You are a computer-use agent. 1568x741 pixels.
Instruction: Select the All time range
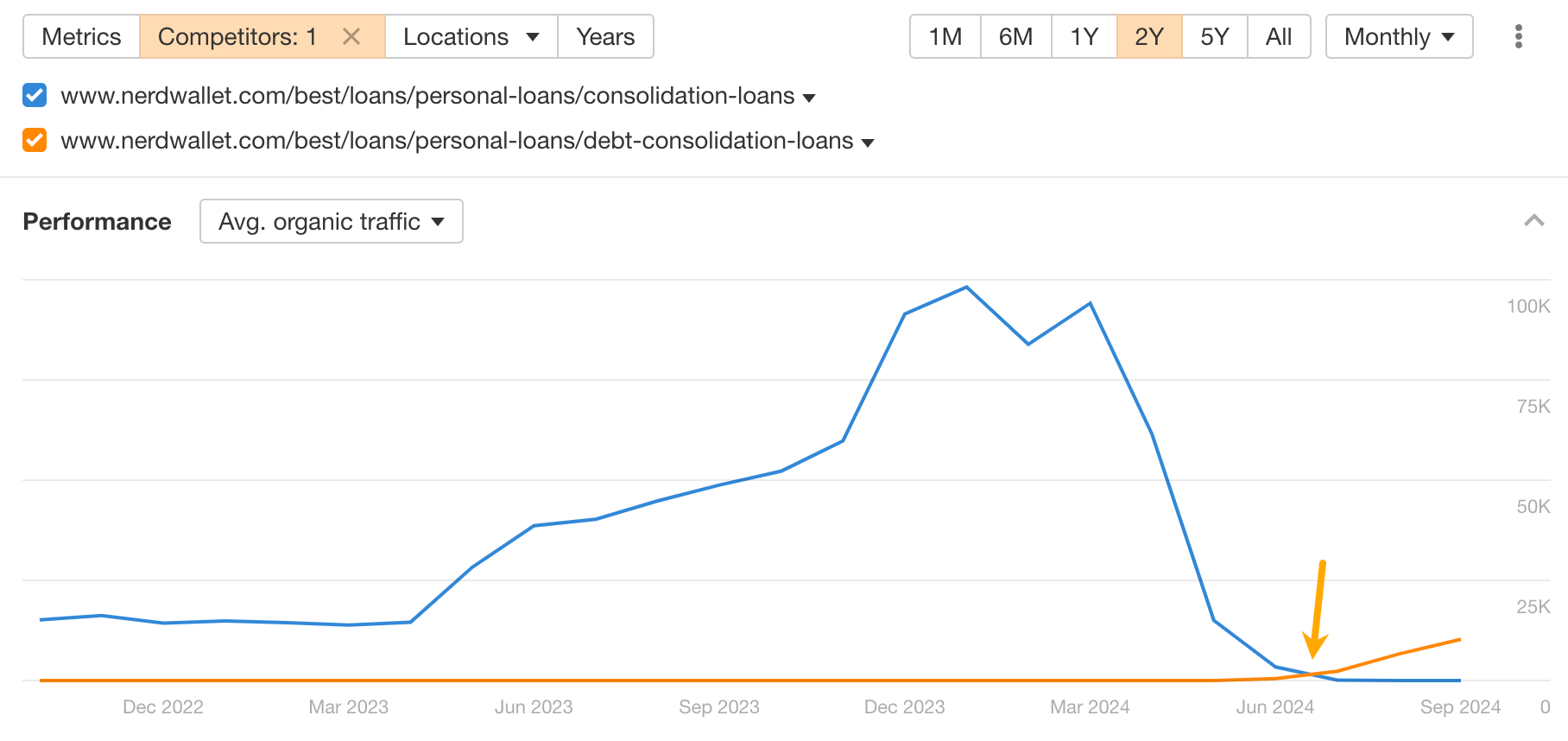(1279, 36)
